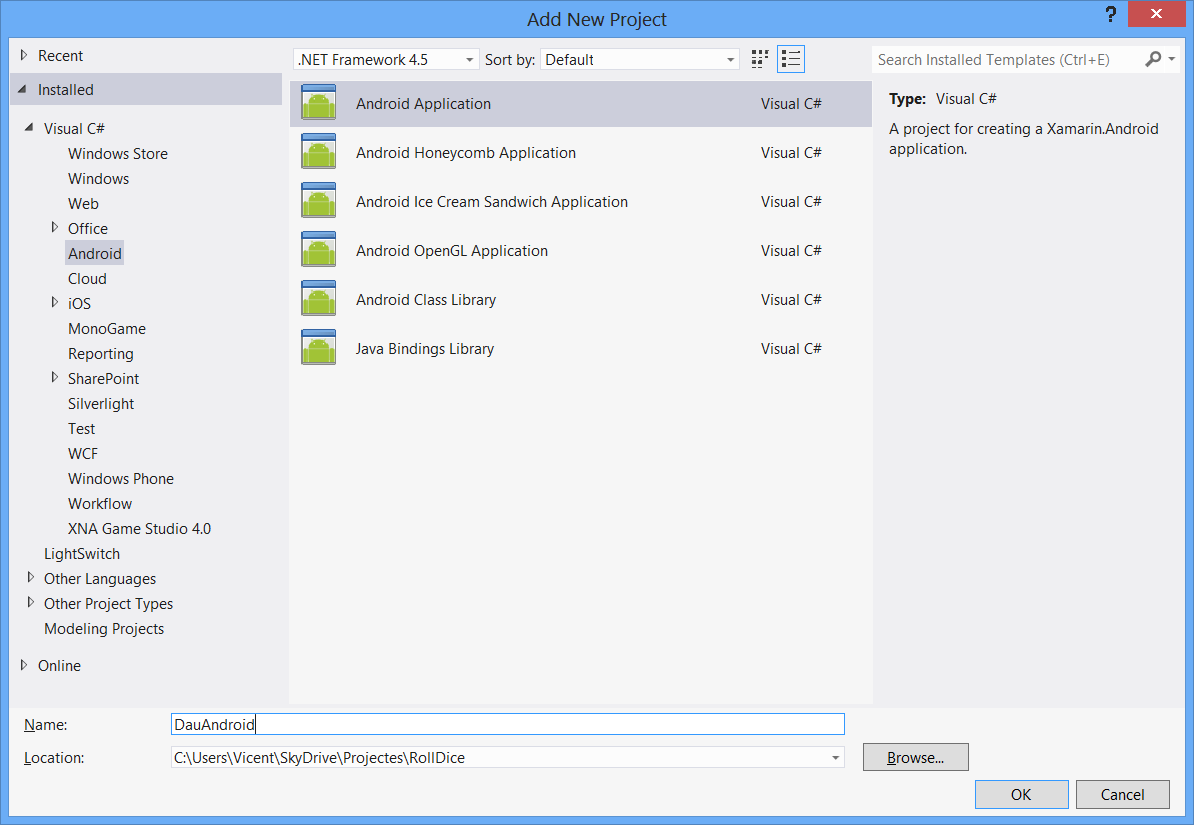
Task: Expand Other Project Types node
Action: point(30,603)
